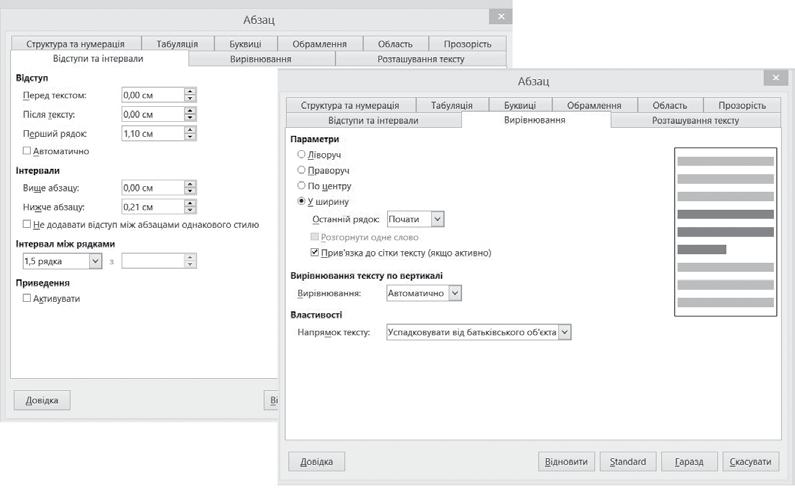Click Довідка button in back Абзац window
795x497 pixels.
[x=42, y=400]
